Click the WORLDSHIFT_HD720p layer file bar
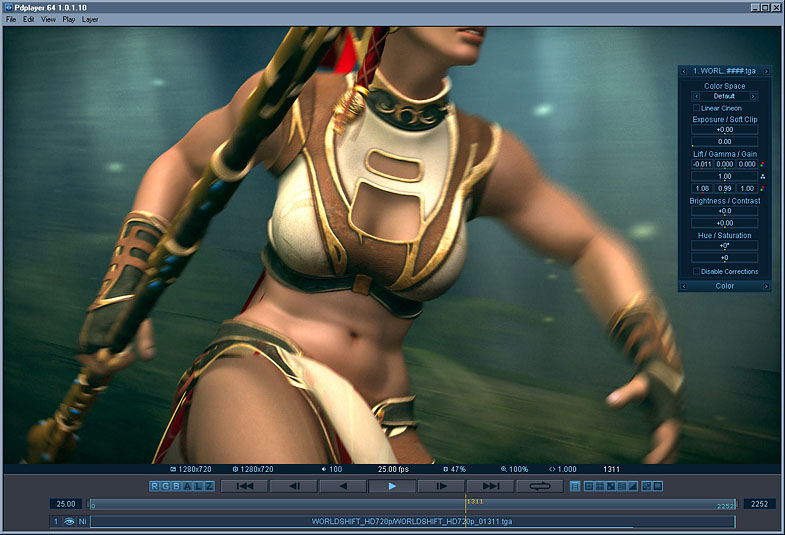Viewport: 785px width, 535px height. click(412, 521)
